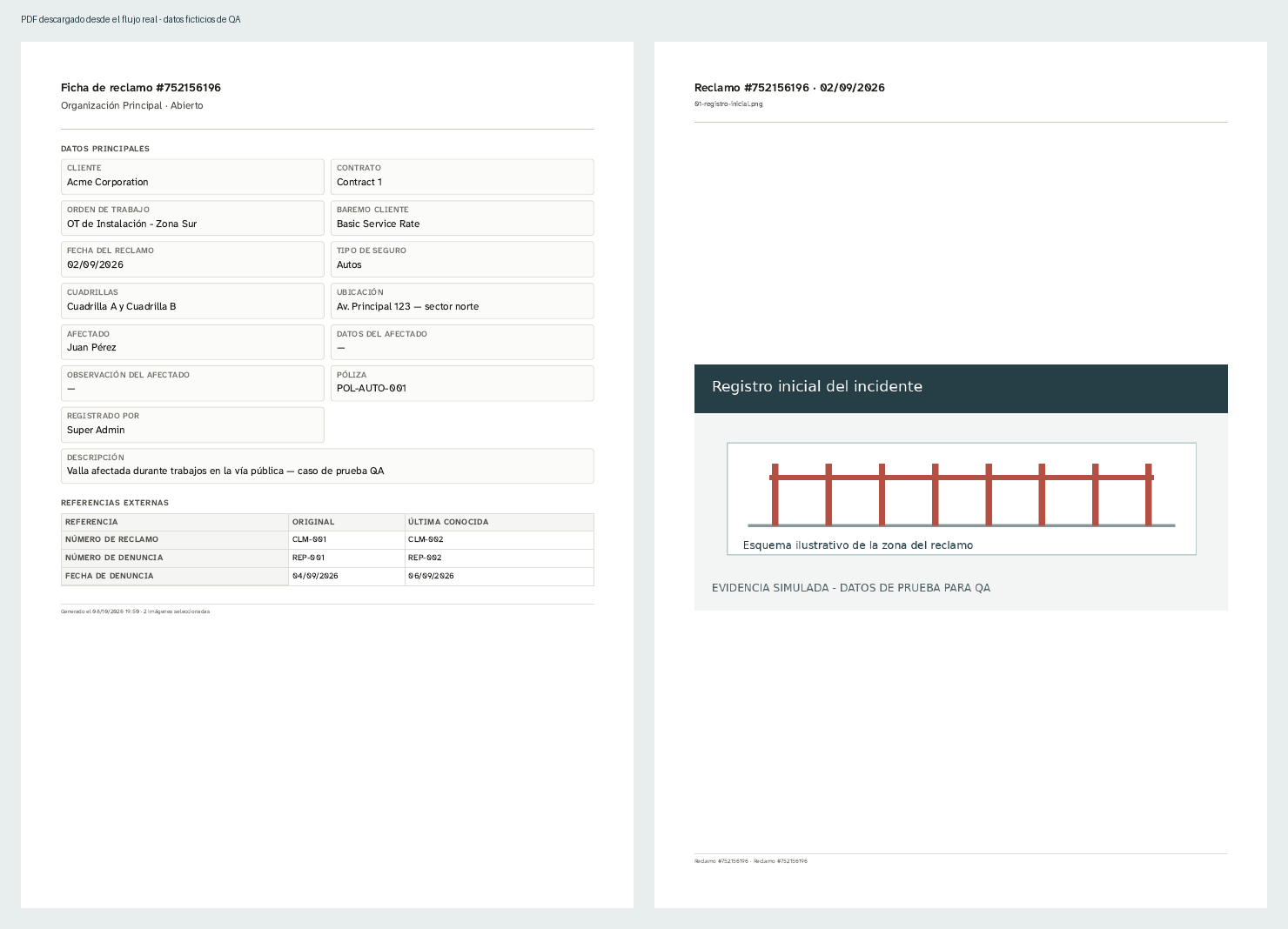
Task: Click the 'Super Admin' registered-by value
Action: pos(96,430)
